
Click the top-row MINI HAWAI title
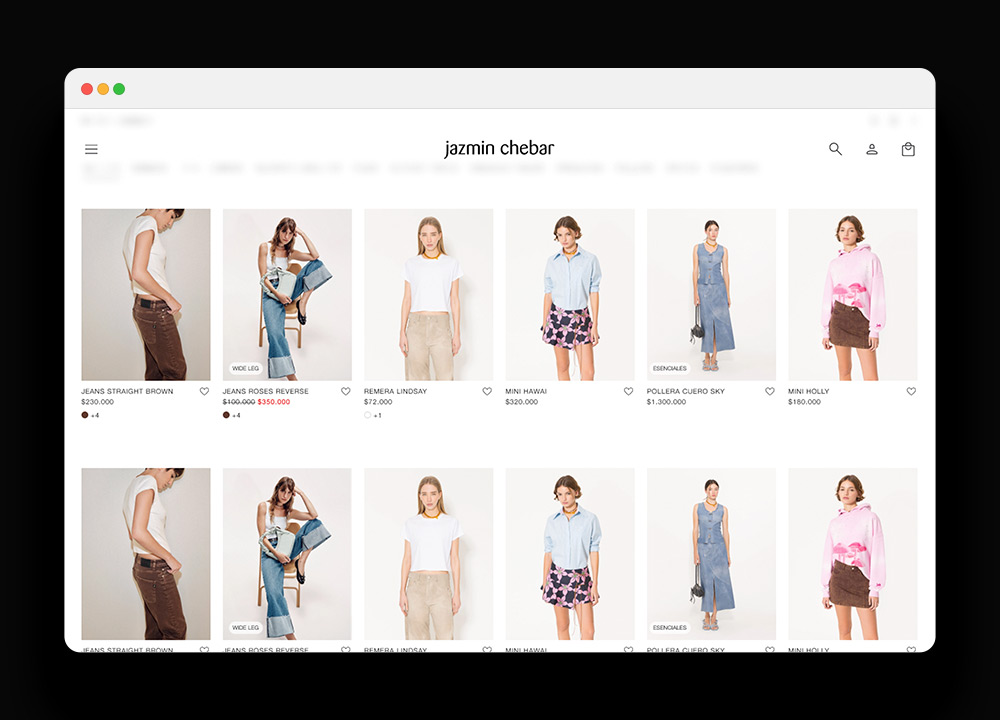coord(526,391)
